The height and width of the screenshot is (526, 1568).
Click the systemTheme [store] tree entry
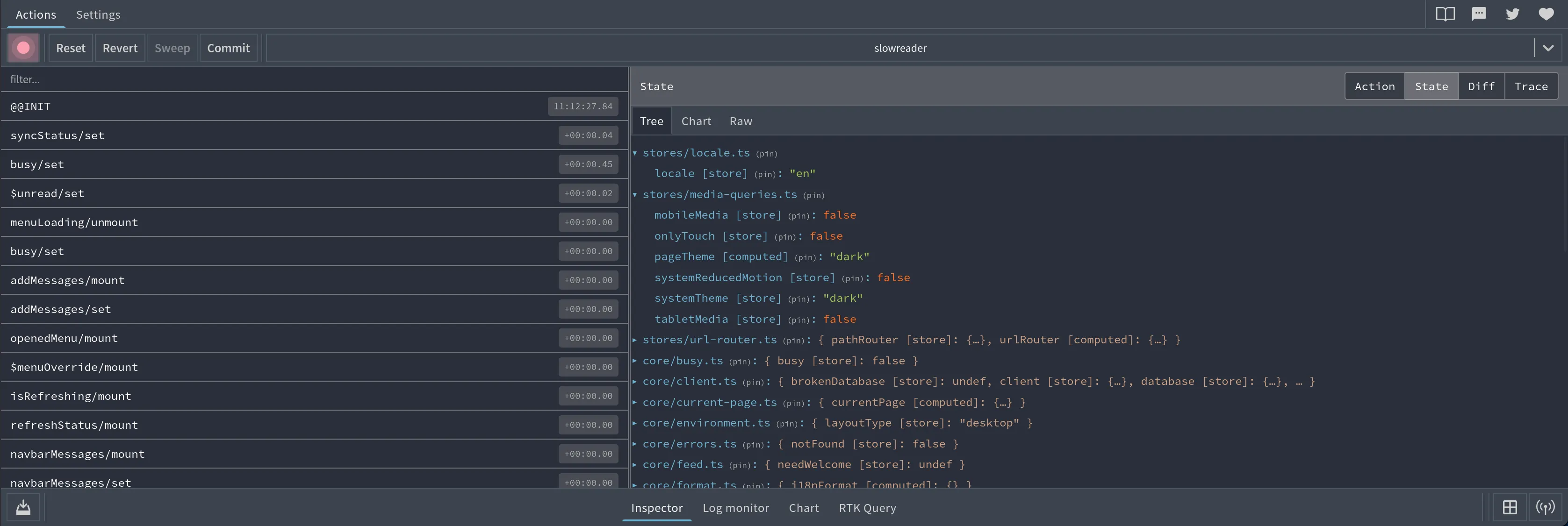[x=718, y=298]
